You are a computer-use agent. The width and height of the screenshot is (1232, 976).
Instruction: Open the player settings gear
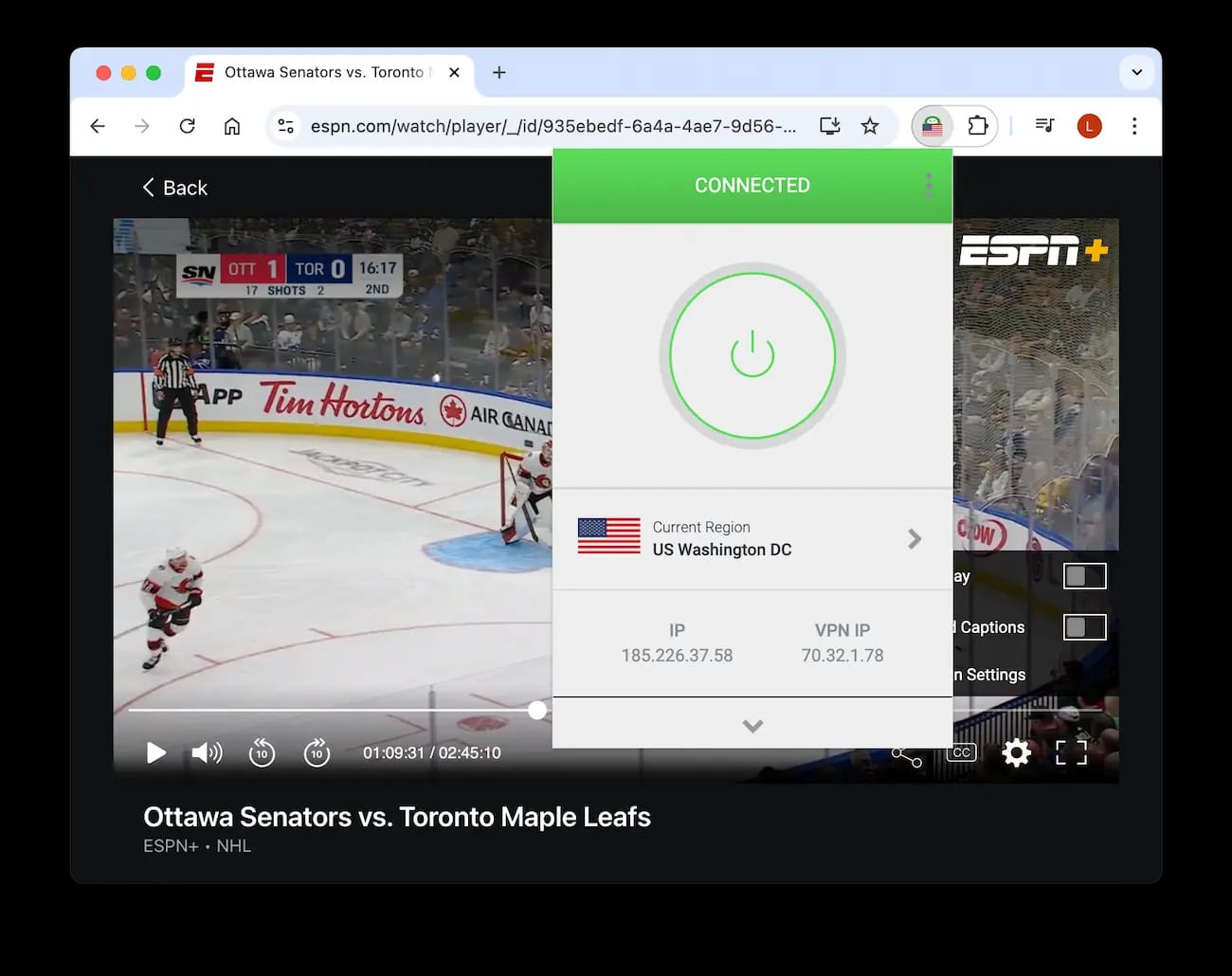point(1017,752)
